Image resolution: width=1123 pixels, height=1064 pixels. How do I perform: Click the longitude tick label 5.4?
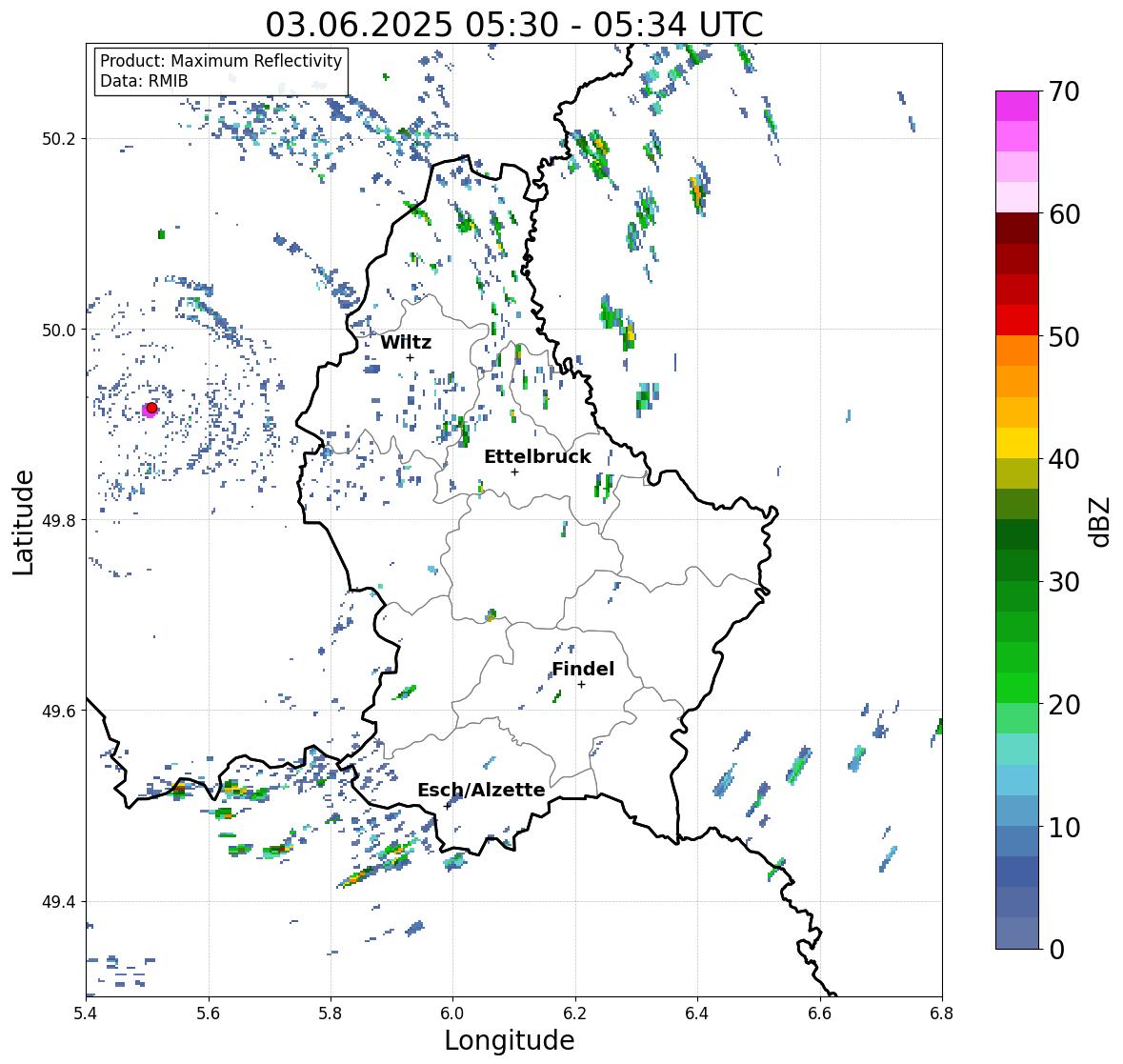pos(86,1014)
